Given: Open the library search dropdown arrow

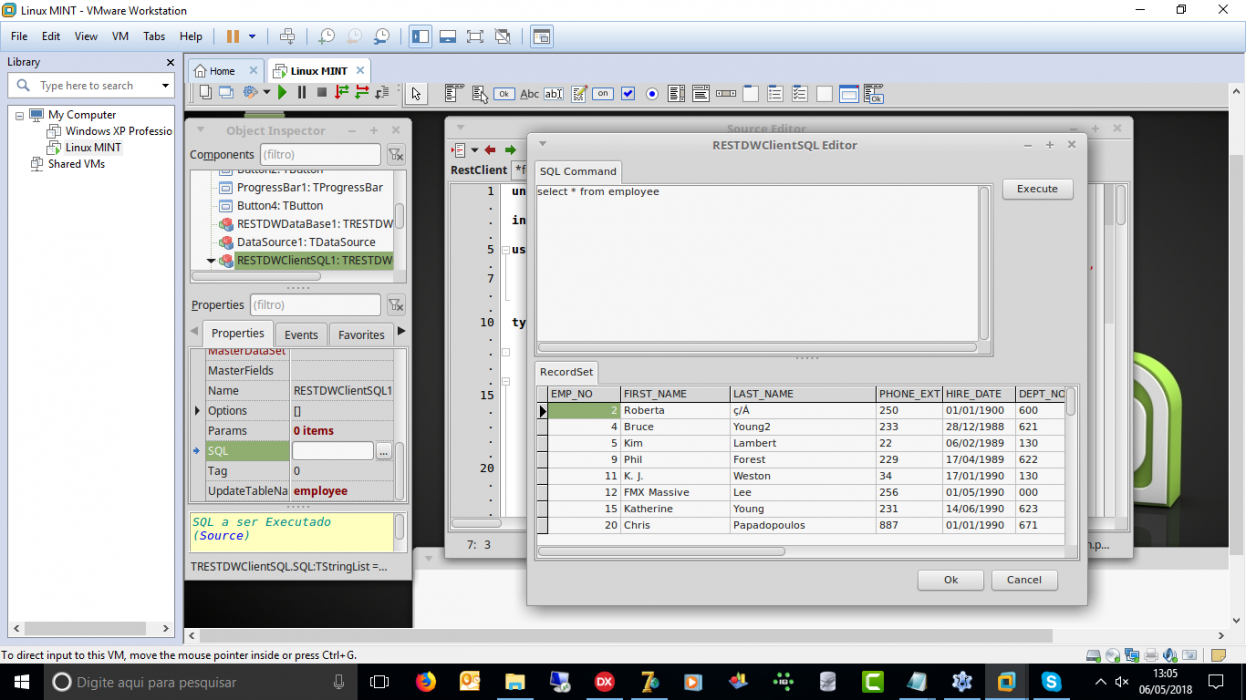Looking at the screenshot, I should pos(166,86).
